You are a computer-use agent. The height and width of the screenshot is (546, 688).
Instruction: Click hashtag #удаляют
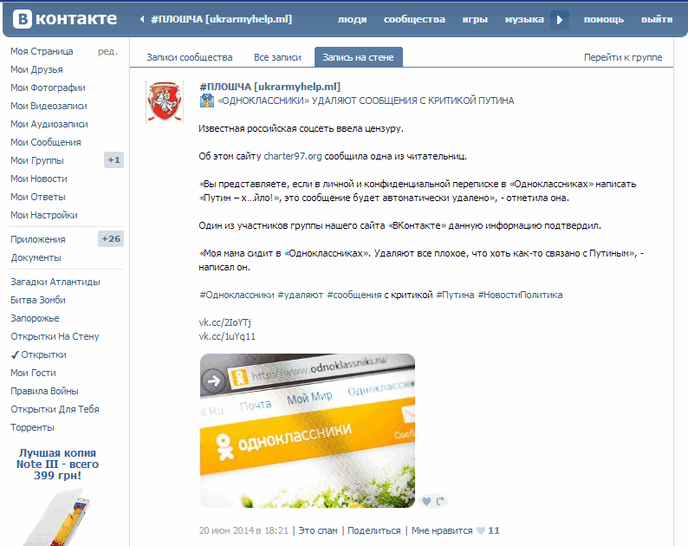(301, 295)
